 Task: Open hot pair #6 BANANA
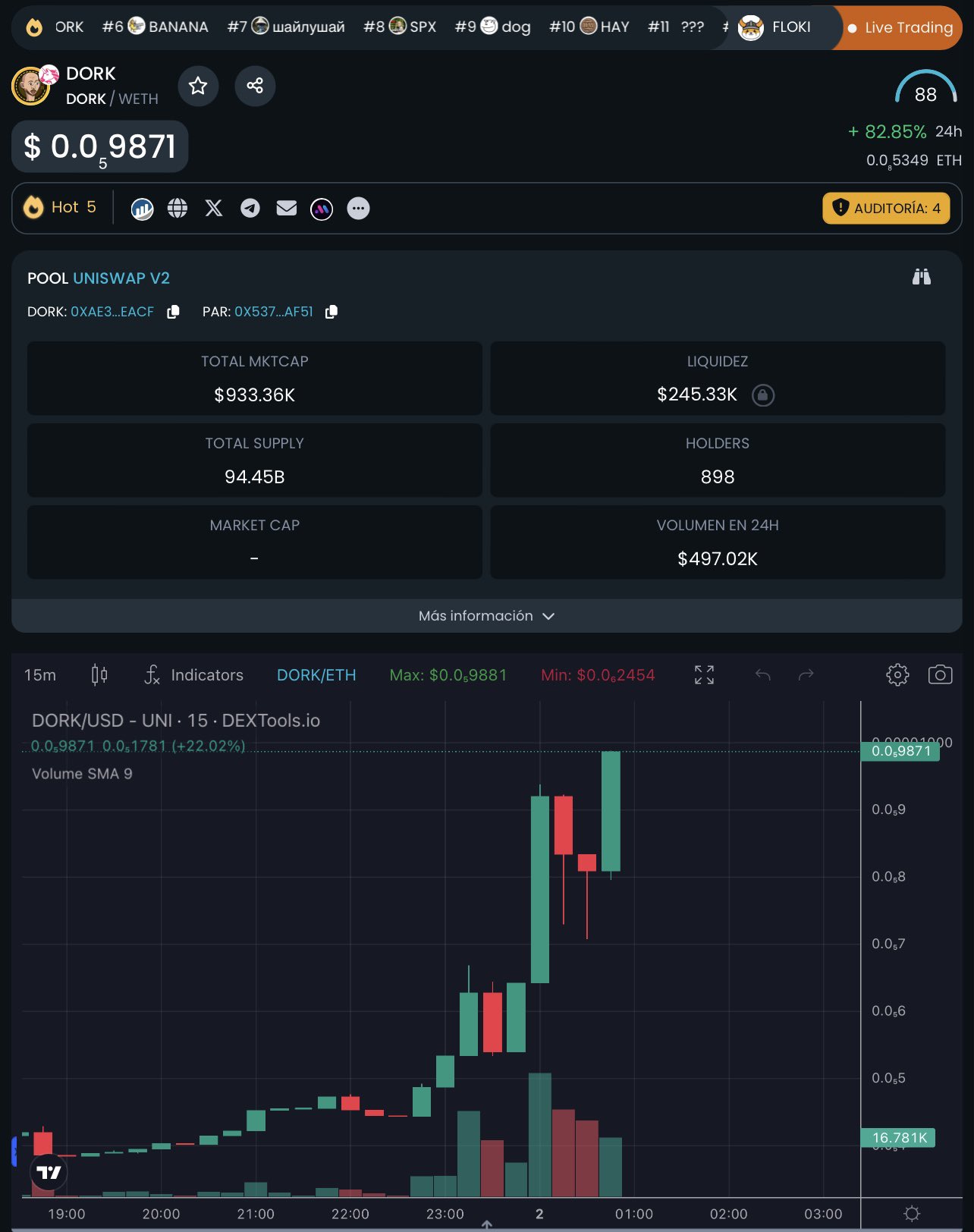click(156, 27)
